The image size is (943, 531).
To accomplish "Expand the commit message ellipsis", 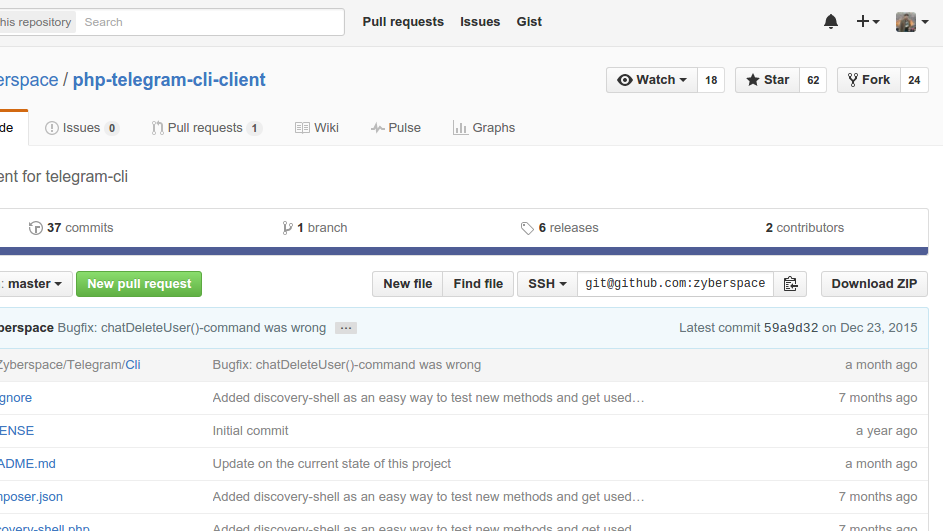I will 346,328.
